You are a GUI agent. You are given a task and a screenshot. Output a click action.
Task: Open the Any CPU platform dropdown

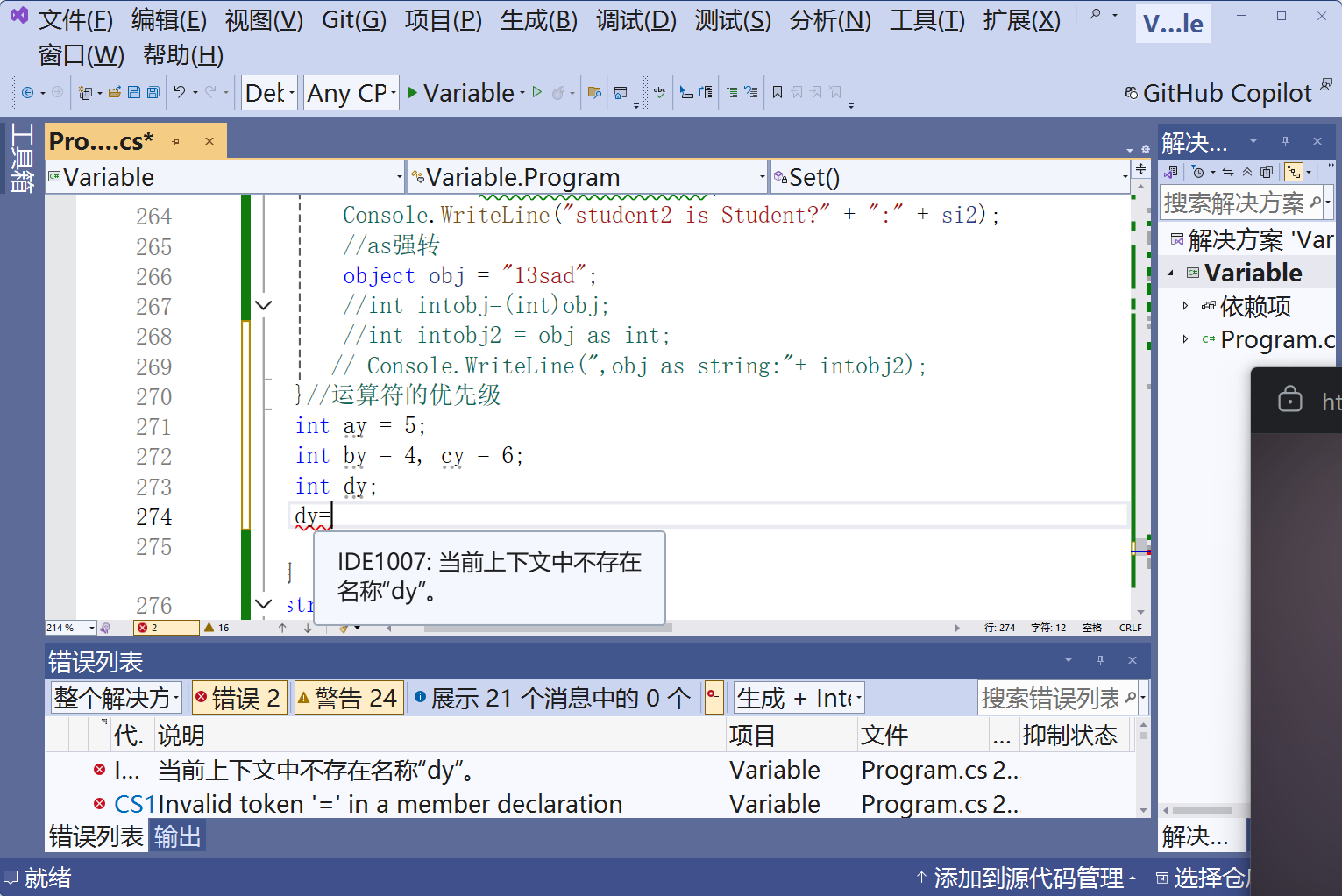tap(351, 92)
